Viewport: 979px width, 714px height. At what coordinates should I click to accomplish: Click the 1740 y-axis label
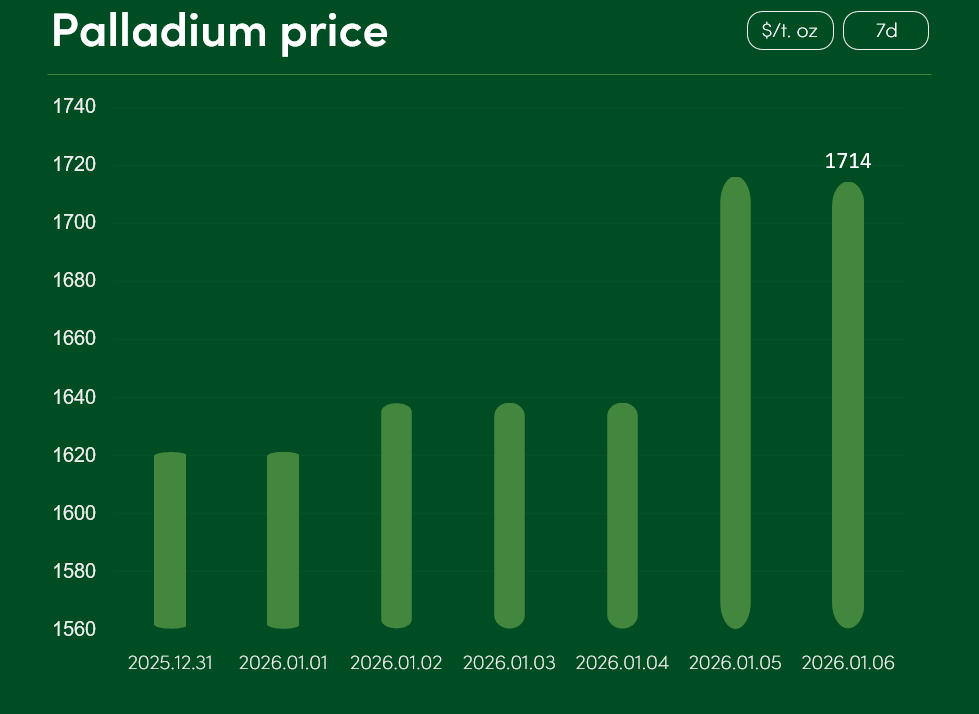(x=73, y=106)
